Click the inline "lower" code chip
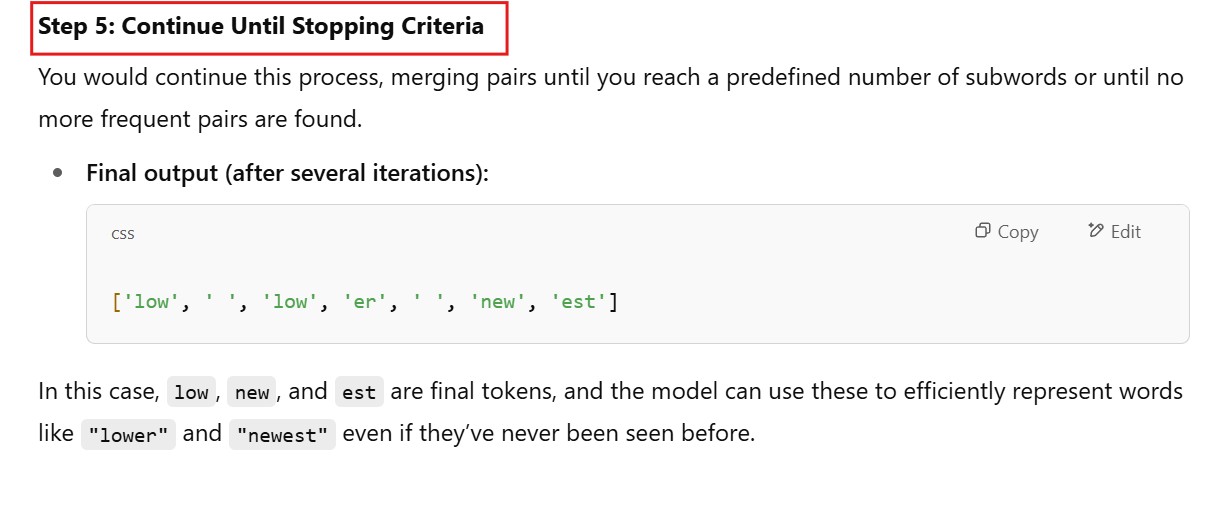The height and width of the screenshot is (509, 1219). (128, 436)
